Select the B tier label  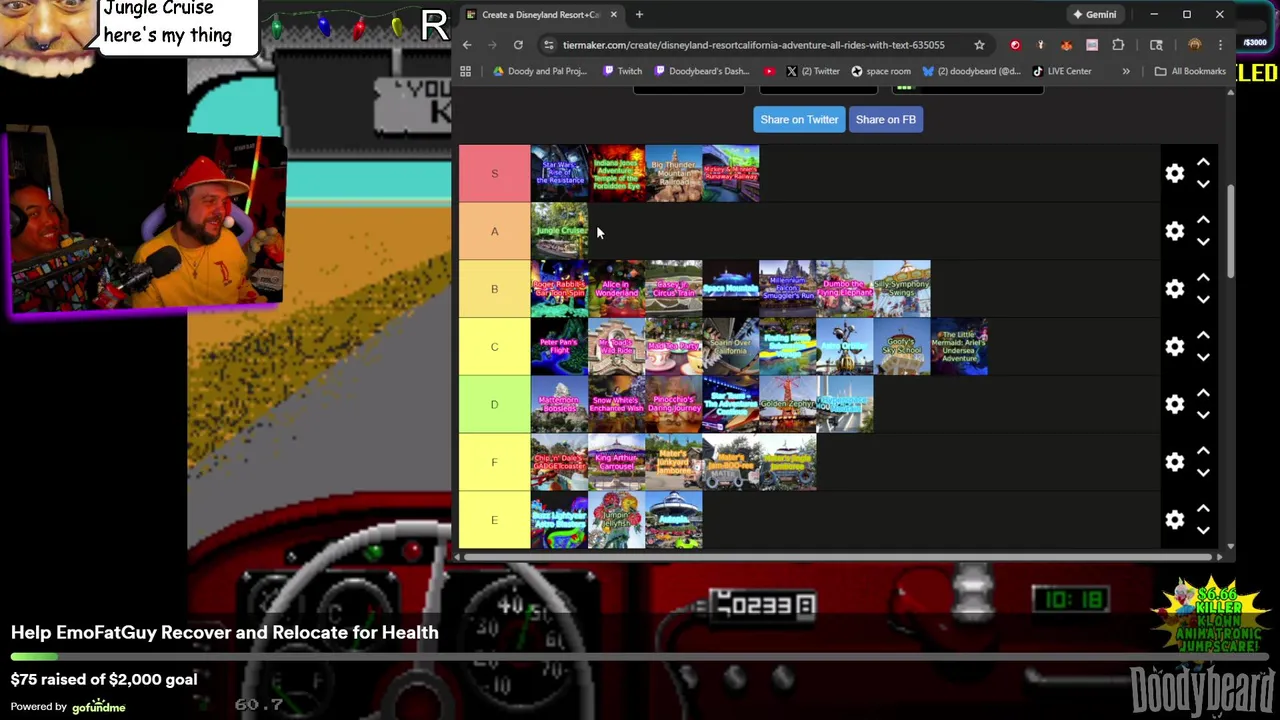pyautogui.click(x=494, y=289)
